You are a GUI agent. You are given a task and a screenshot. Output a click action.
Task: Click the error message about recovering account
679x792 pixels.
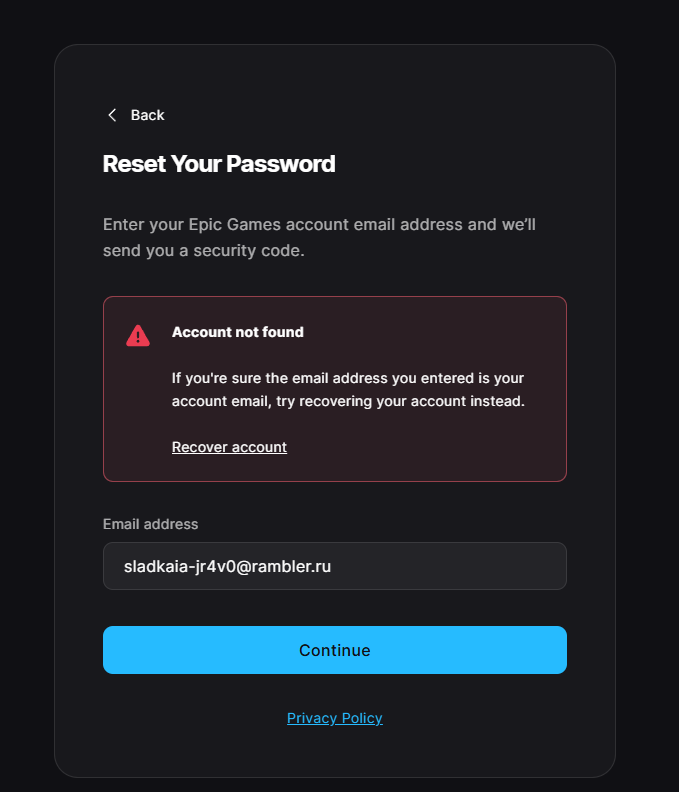tap(348, 389)
